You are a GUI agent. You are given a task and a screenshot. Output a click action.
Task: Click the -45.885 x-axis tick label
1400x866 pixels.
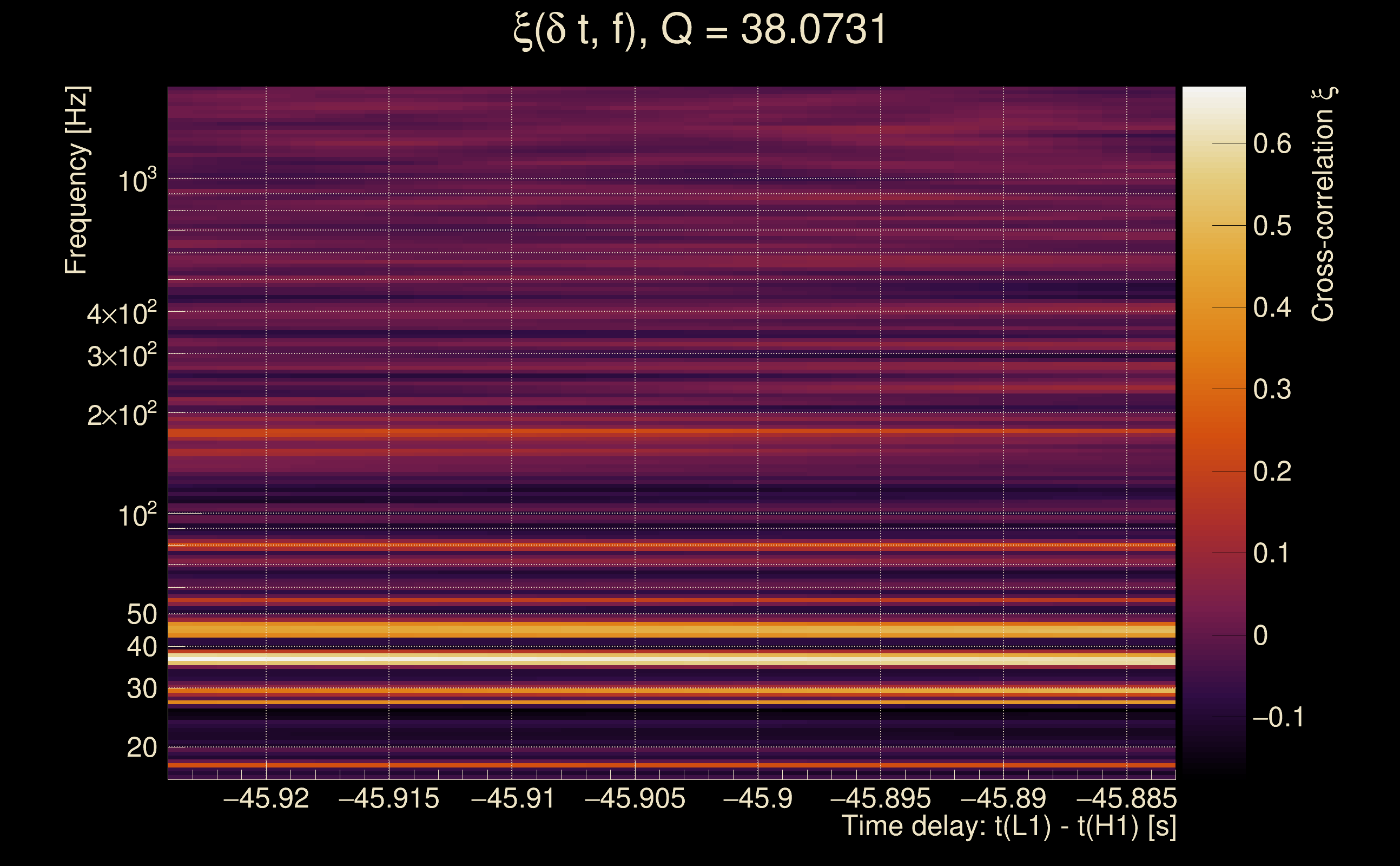(1126, 798)
